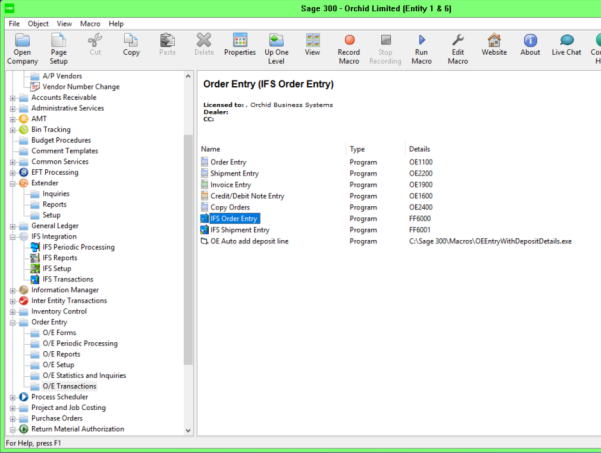Viewport: 601px width, 453px height.
Task: Select IFS Setup in the tree
Action: pyautogui.click(x=57, y=269)
